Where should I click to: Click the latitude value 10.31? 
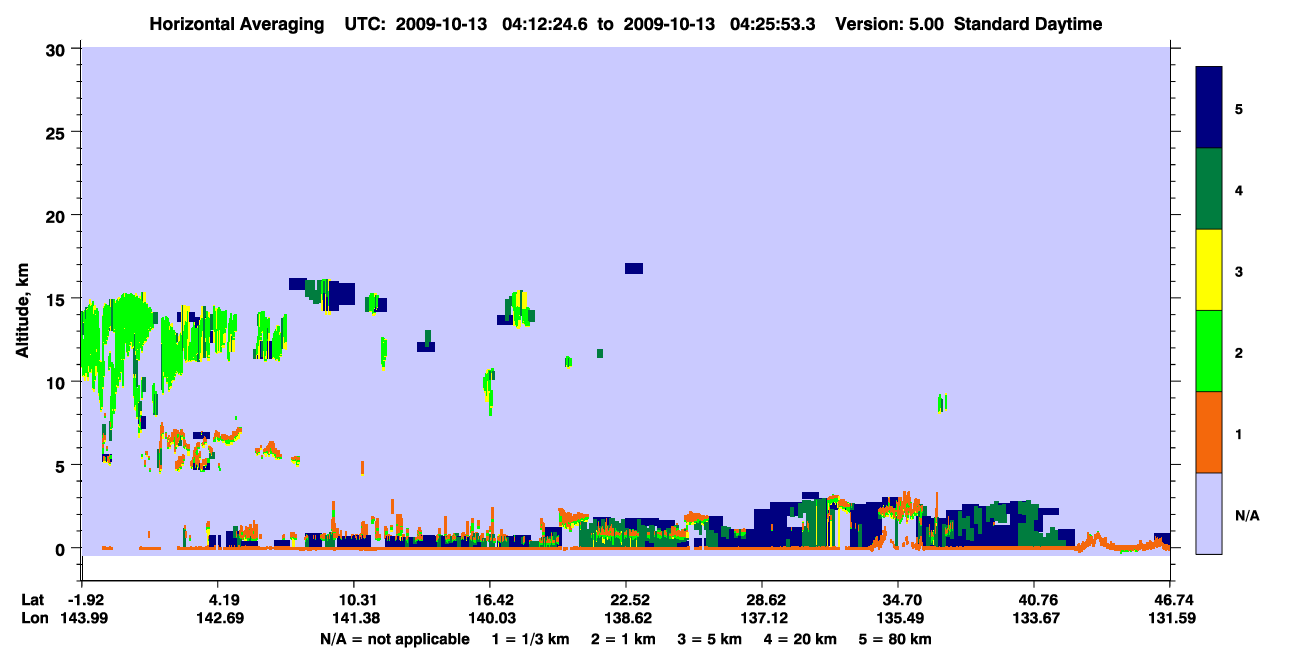coord(354,600)
